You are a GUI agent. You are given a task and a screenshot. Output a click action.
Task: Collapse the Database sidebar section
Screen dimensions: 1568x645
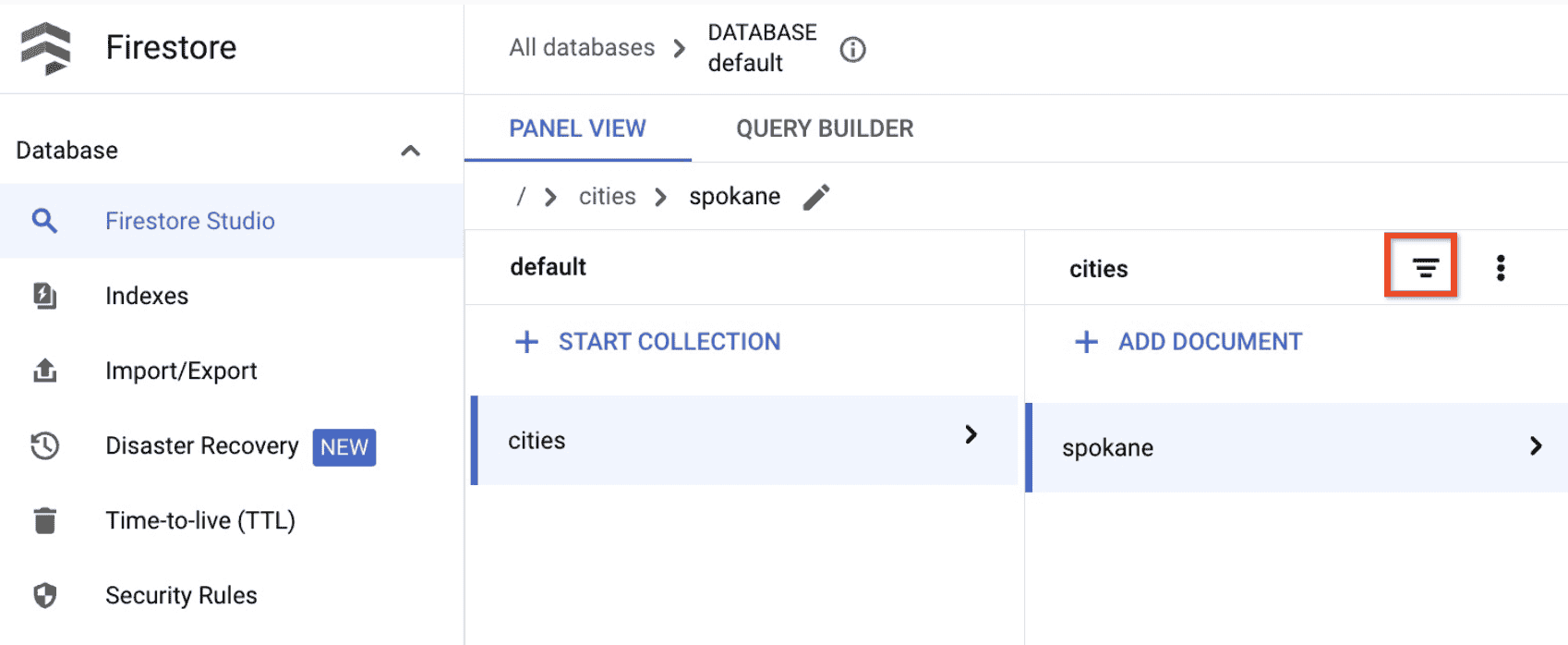click(410, 151)
